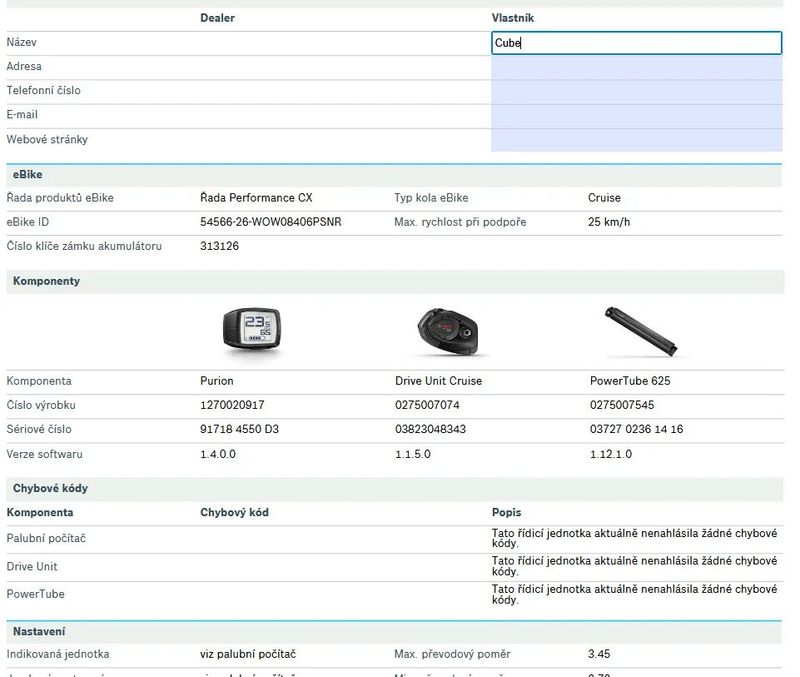The height and width of the screenshot is (677, 800).
Task: Click the PowerTube 625 battery image
Action: [x=640, y=331]
